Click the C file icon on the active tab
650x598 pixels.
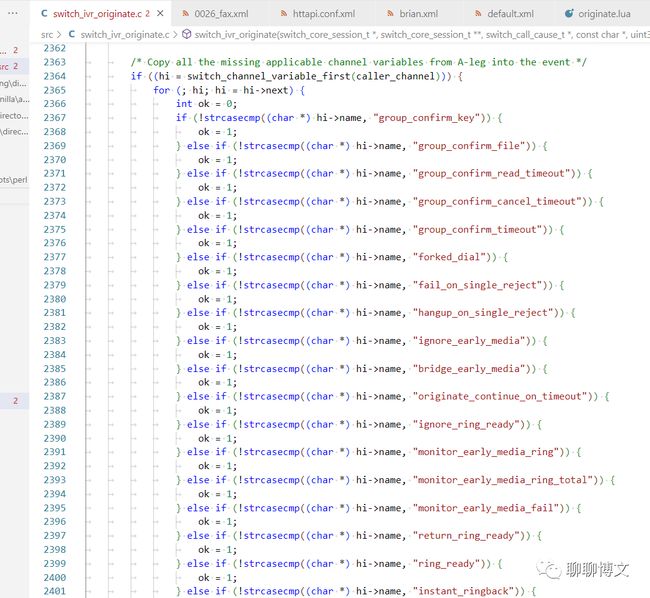[x=44, y=14]
